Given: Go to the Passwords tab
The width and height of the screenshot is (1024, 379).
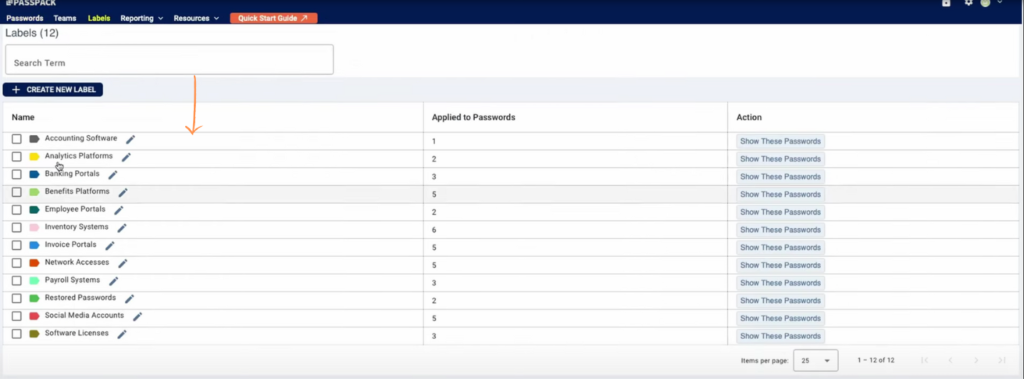Looking at the screenshot, I should tap(25, 18).
